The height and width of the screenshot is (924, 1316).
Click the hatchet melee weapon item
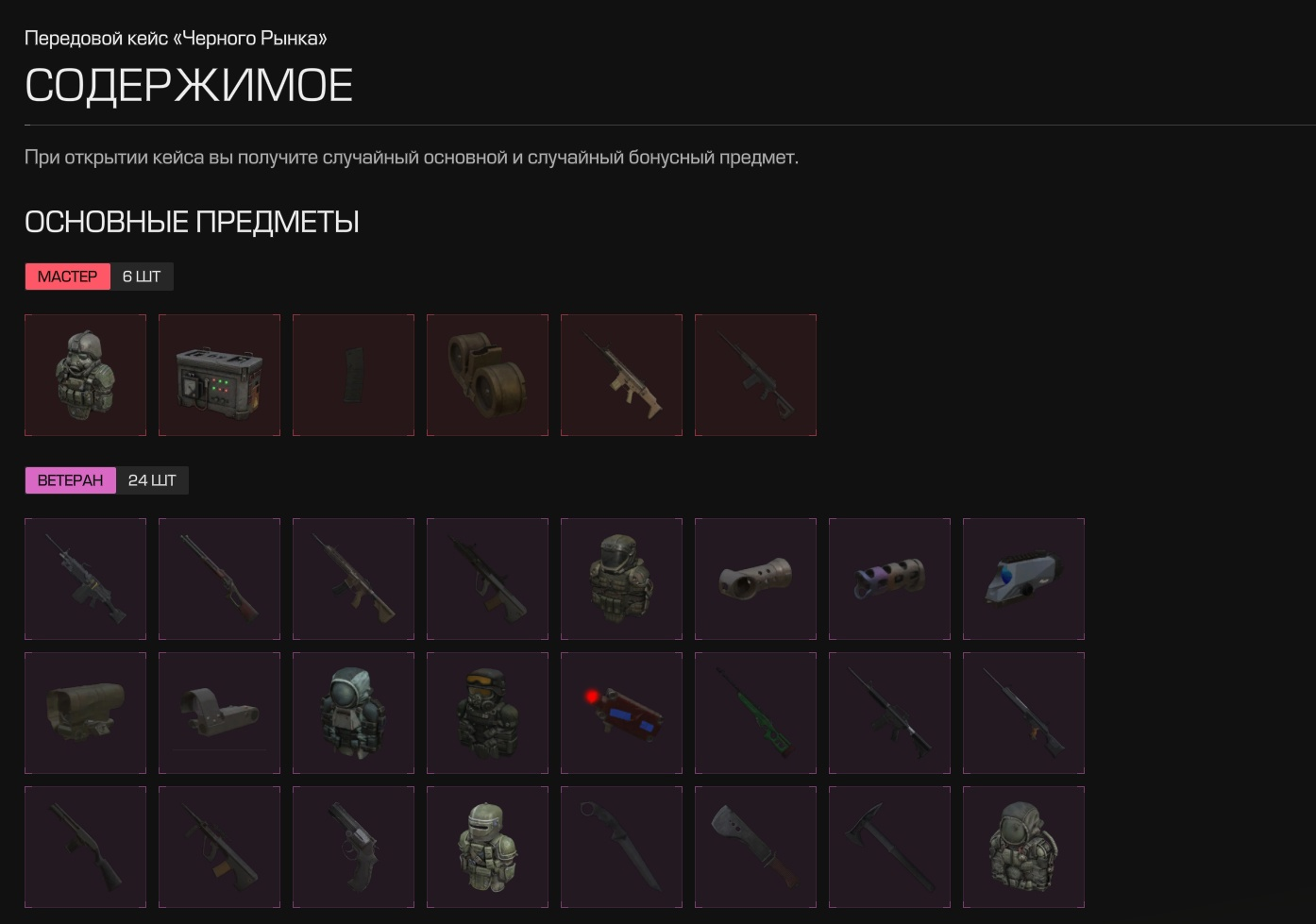click(755, 847)
